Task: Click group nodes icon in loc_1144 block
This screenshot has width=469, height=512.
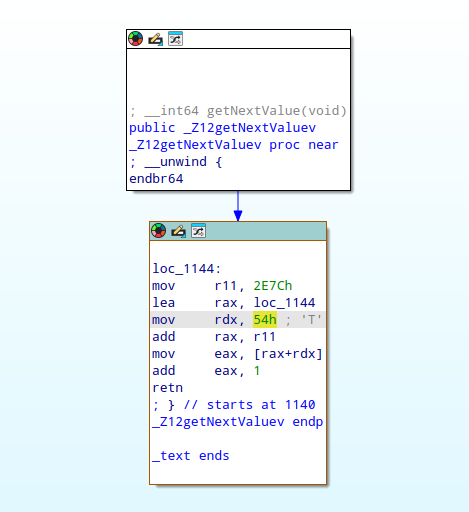Action: pos(198,231)
